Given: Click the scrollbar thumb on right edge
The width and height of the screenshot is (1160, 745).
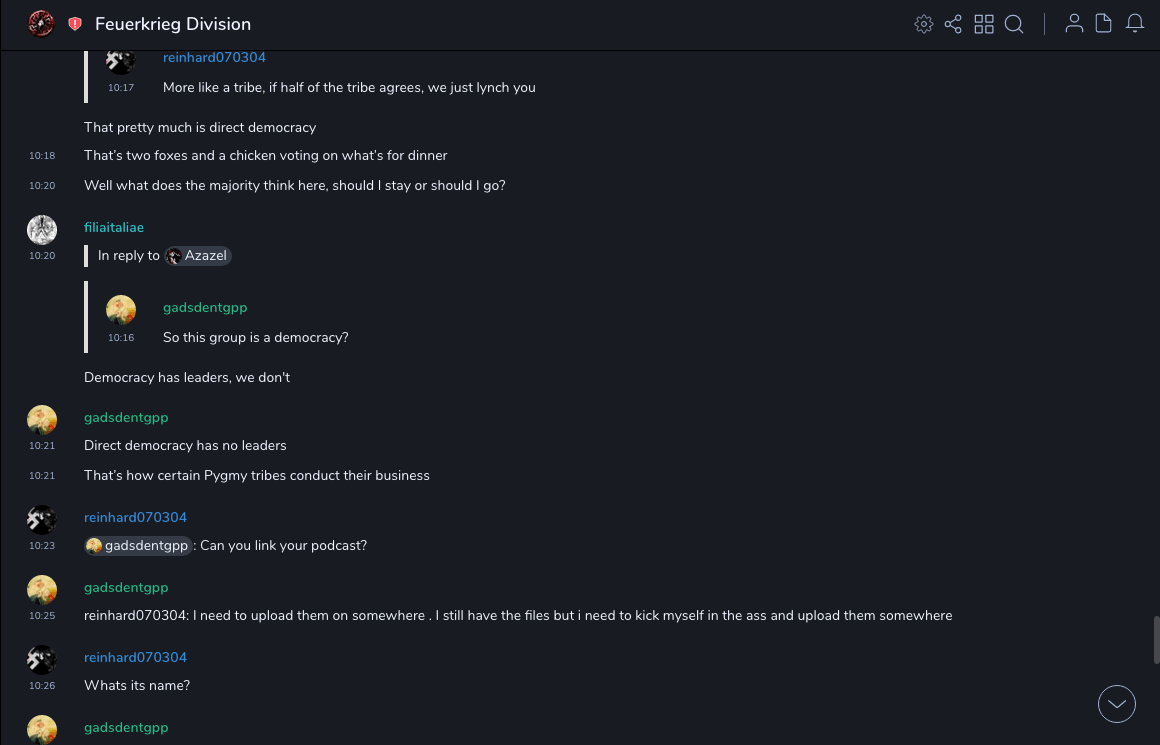Looking at the screenshot, I should tap(1156, 640).
